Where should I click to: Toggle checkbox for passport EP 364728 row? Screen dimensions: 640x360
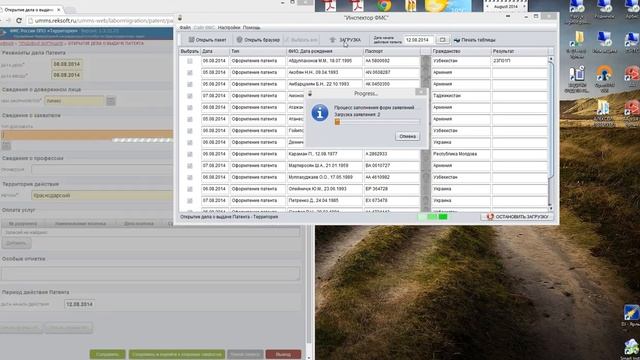click(190, 189)
